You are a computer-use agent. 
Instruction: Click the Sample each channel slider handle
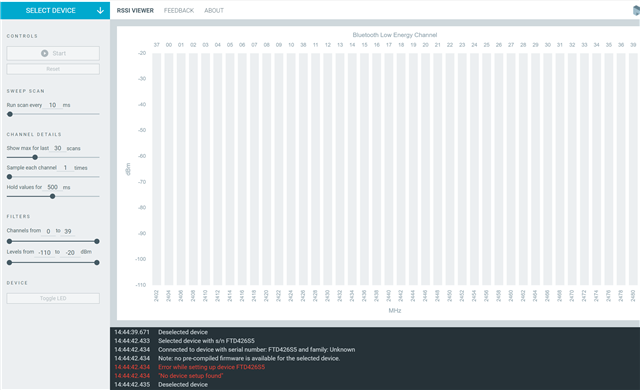coord(9,177)
